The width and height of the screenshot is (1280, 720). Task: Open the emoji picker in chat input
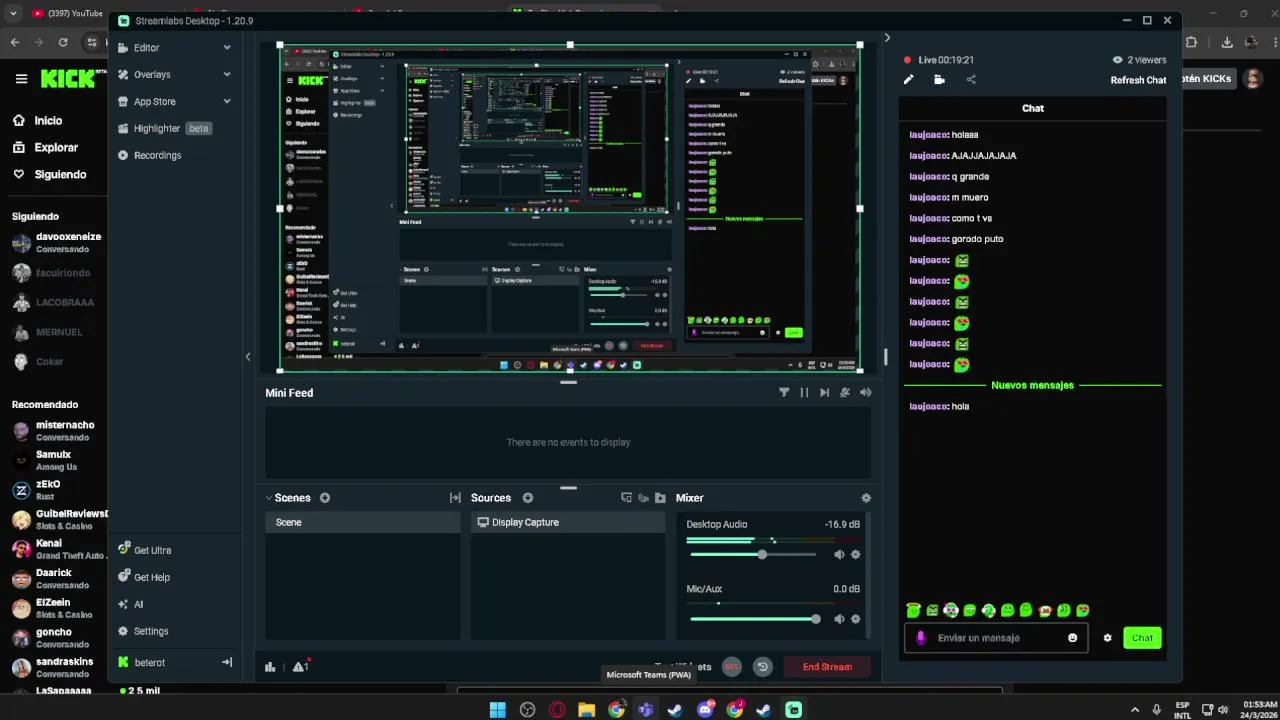pos(1073,638)
